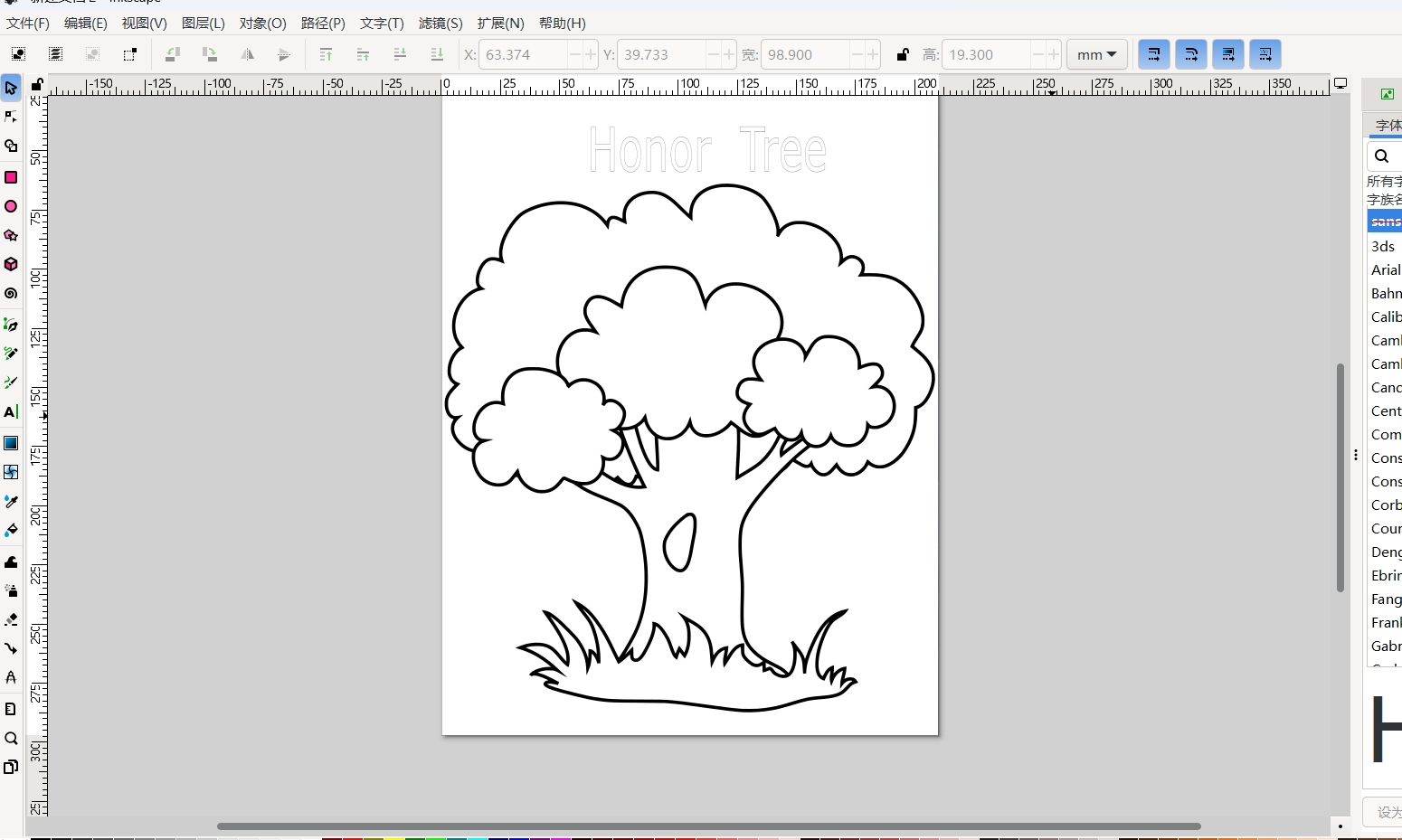Select the Spiral tool

point(11,293)
